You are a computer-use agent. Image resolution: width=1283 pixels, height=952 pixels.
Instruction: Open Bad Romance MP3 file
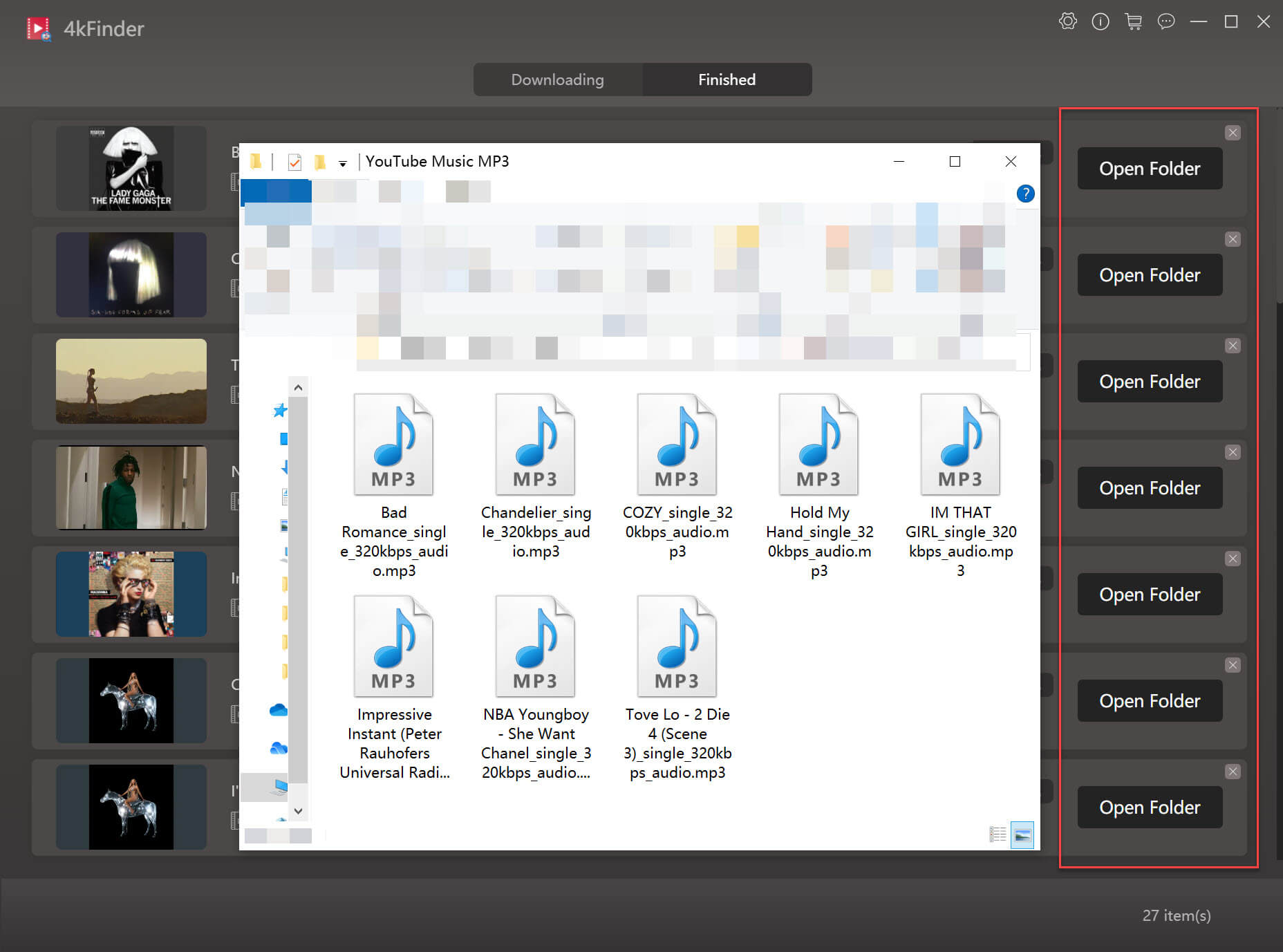[x=393, y=445]
